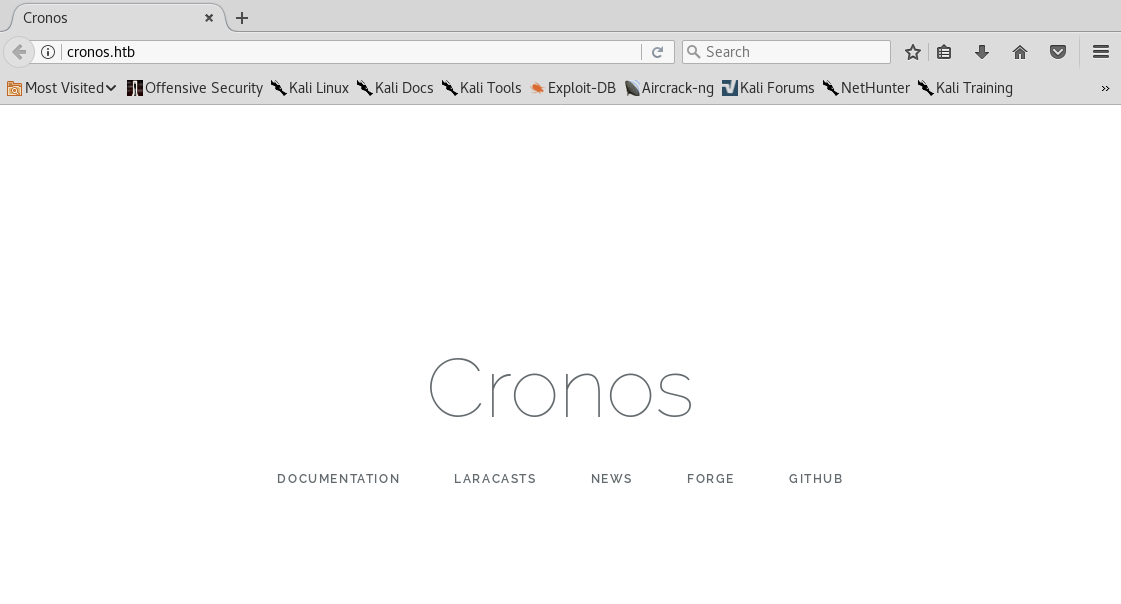Open a new tab with plus button
This screenshot has height=604, width=1121.
coord(242,18)
